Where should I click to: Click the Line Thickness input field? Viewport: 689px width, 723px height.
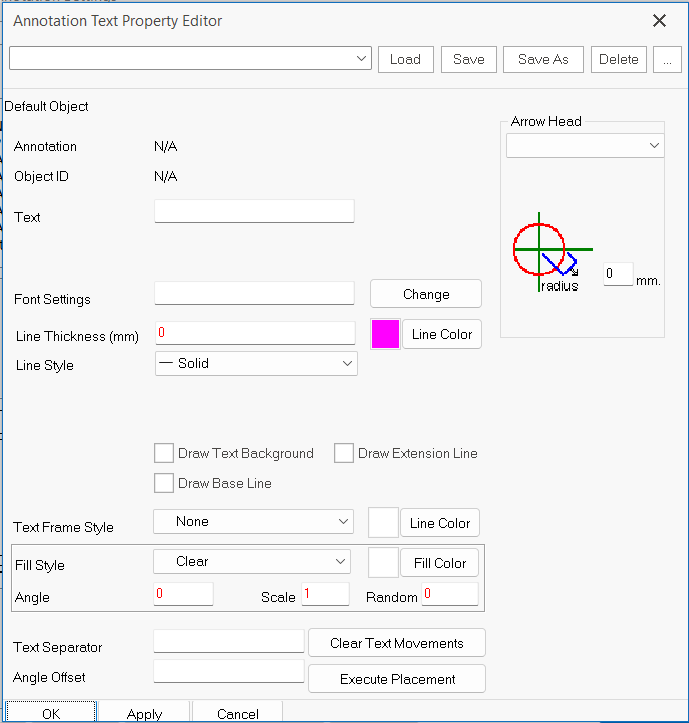coord(255,333)
